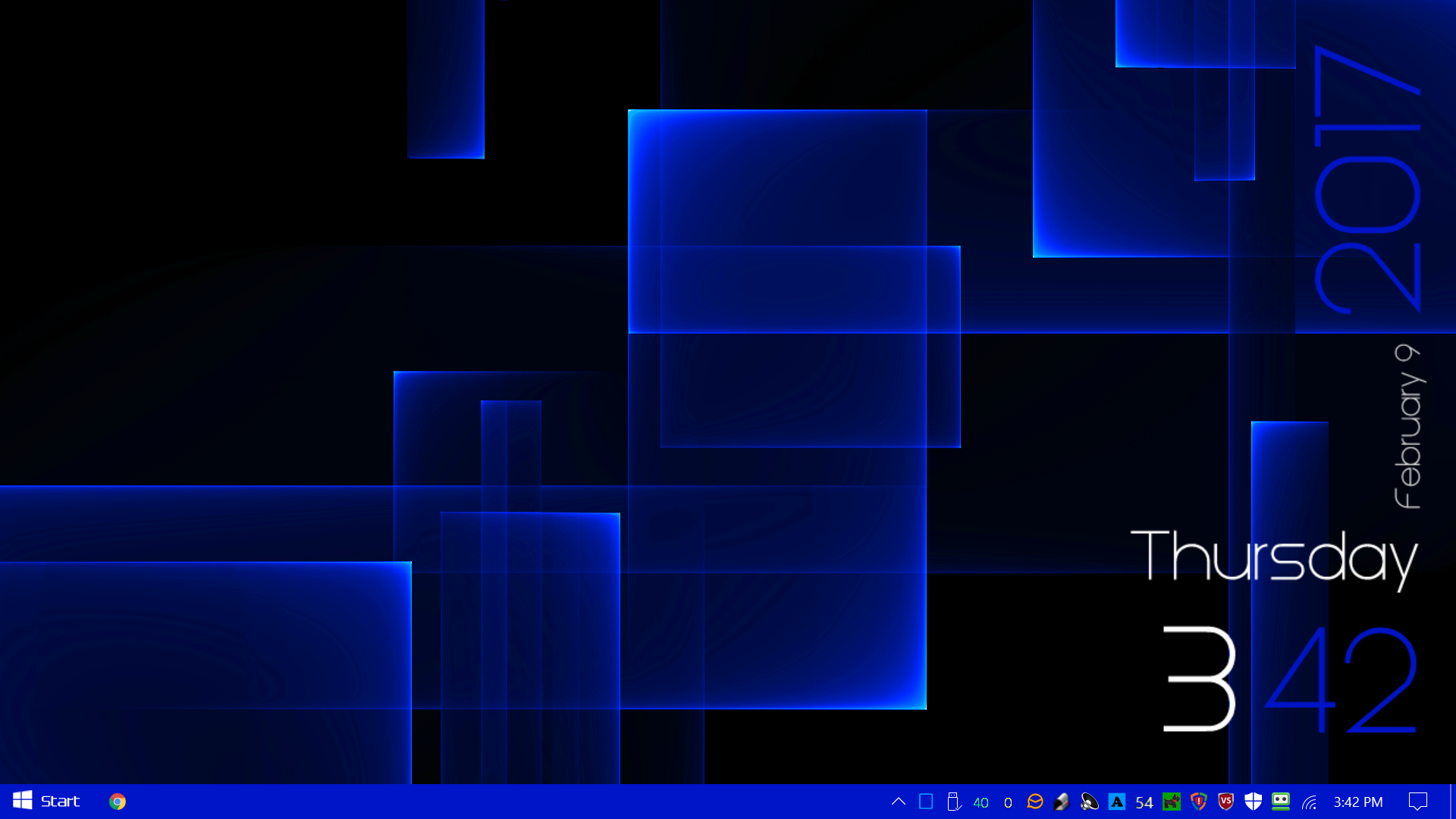Open the volume speaker tray icon

coord(1090,802)
